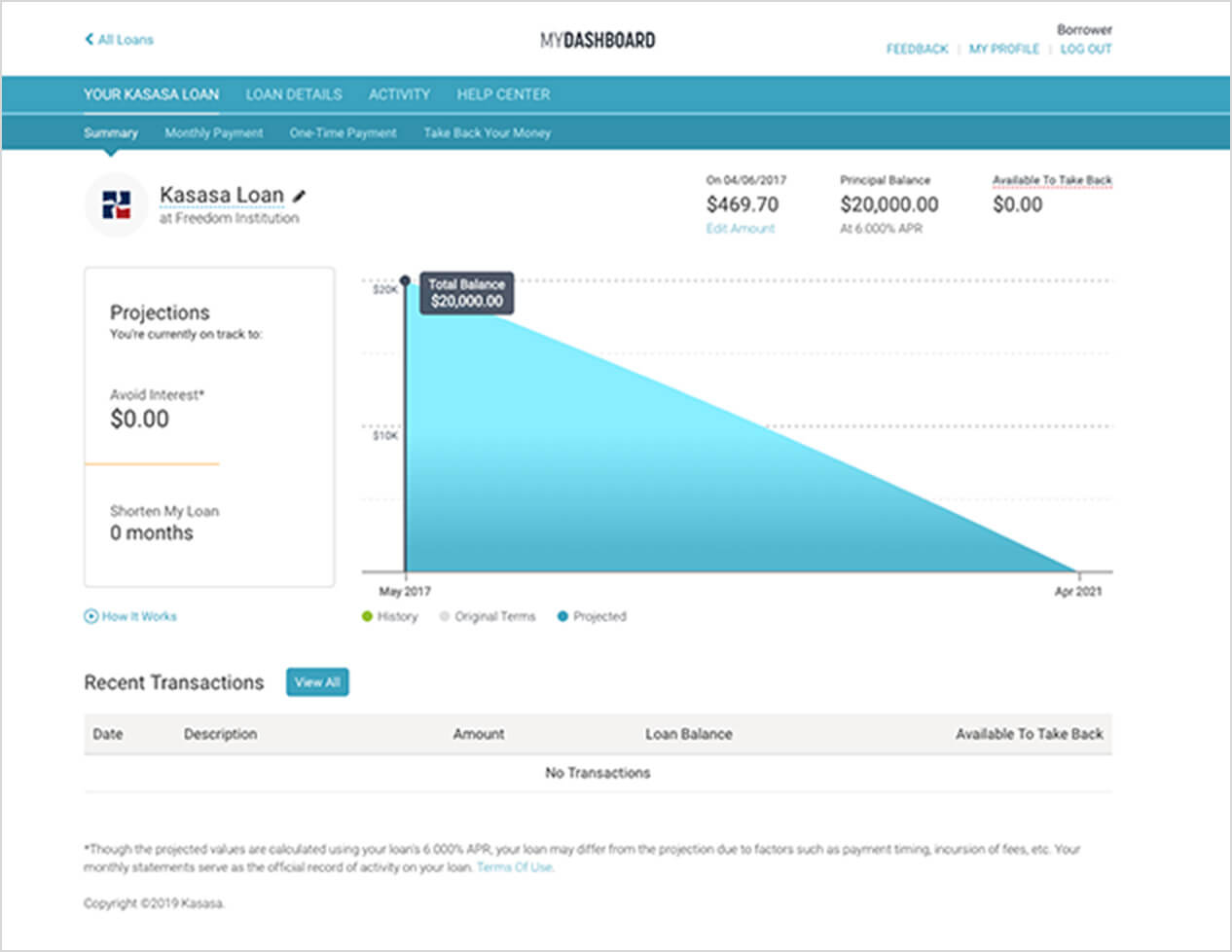
Task: Click the Projected legend label
Action: click(x=599, y=616)
